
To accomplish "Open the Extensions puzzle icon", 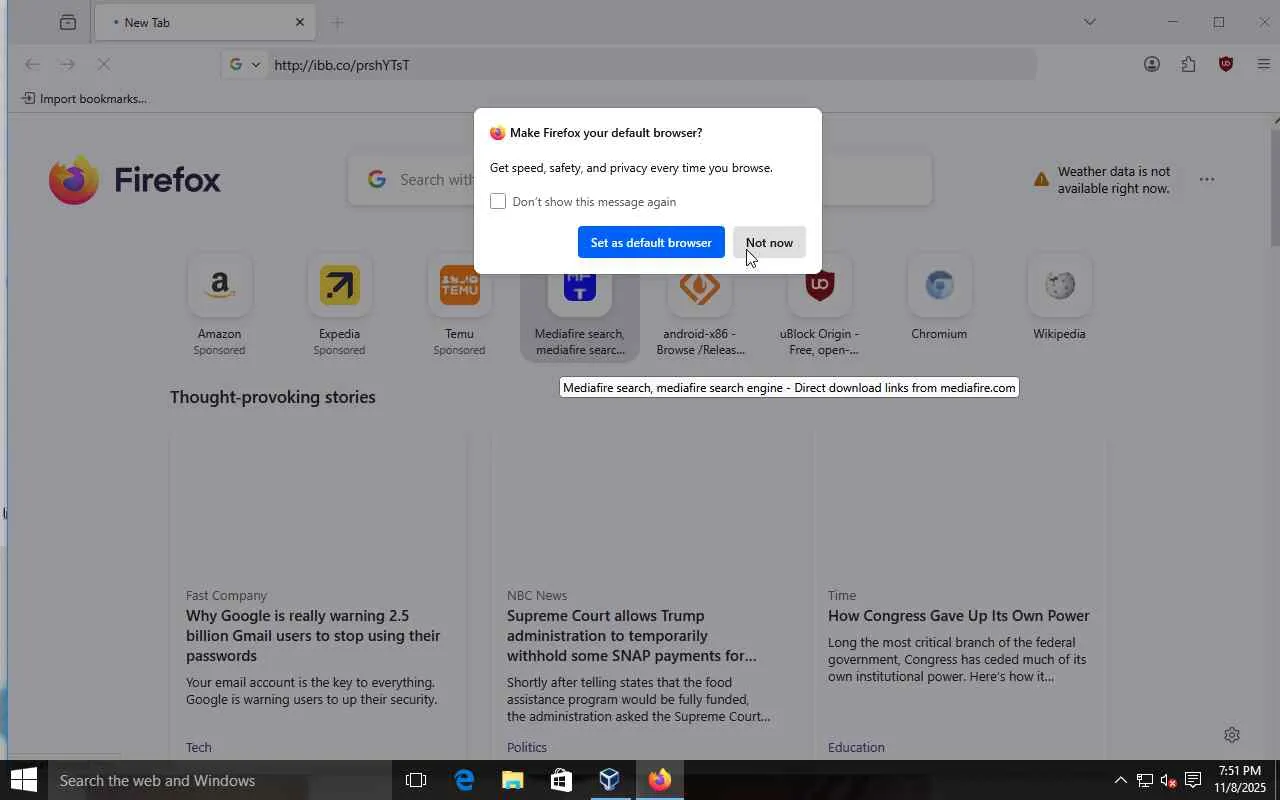I will tap(1188, 65).
